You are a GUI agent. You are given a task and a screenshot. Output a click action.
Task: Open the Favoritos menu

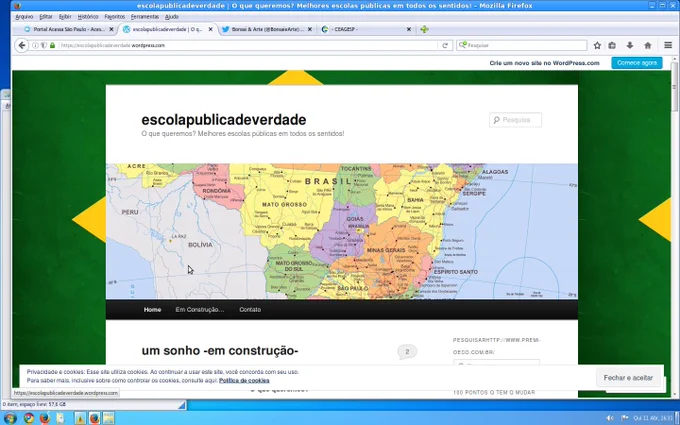click(x=114, y=16)
